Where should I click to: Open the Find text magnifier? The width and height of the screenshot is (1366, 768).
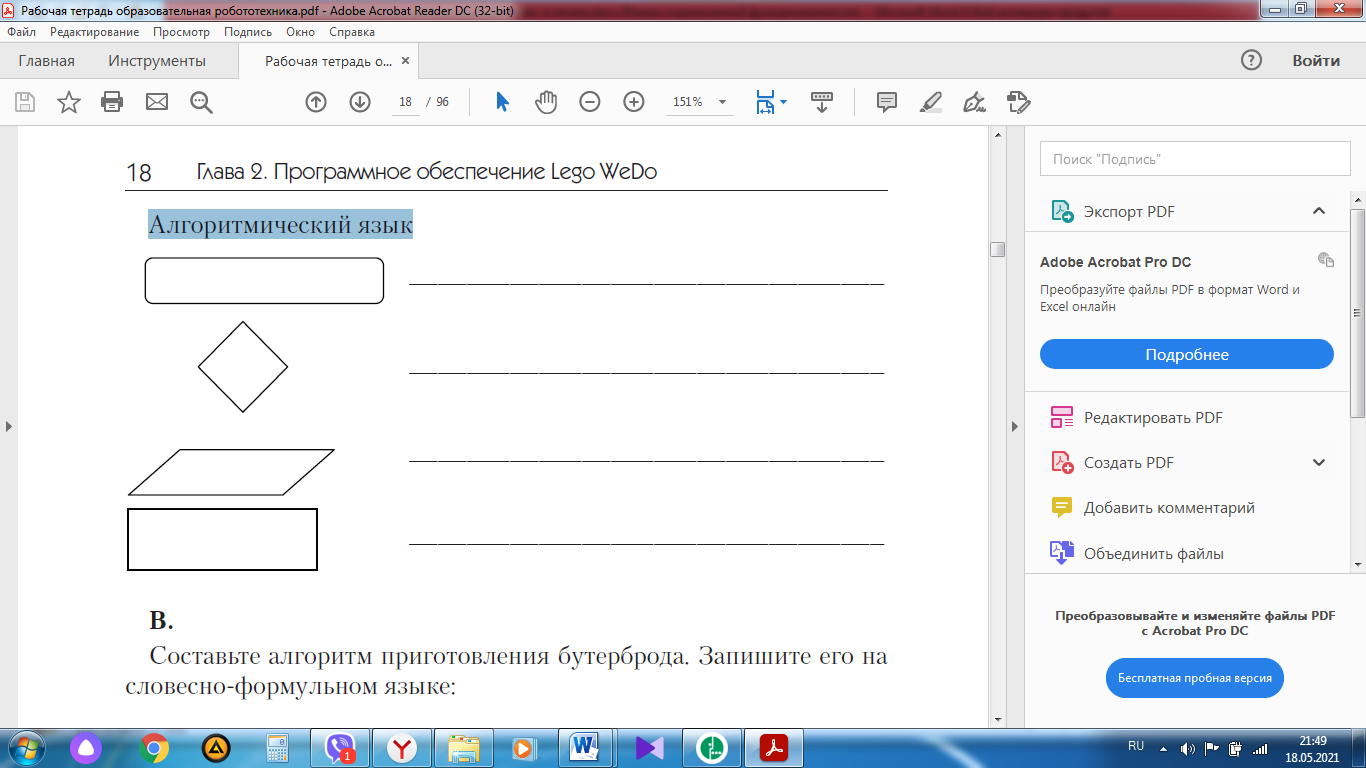pyautogui.click(x=202, y=102)
